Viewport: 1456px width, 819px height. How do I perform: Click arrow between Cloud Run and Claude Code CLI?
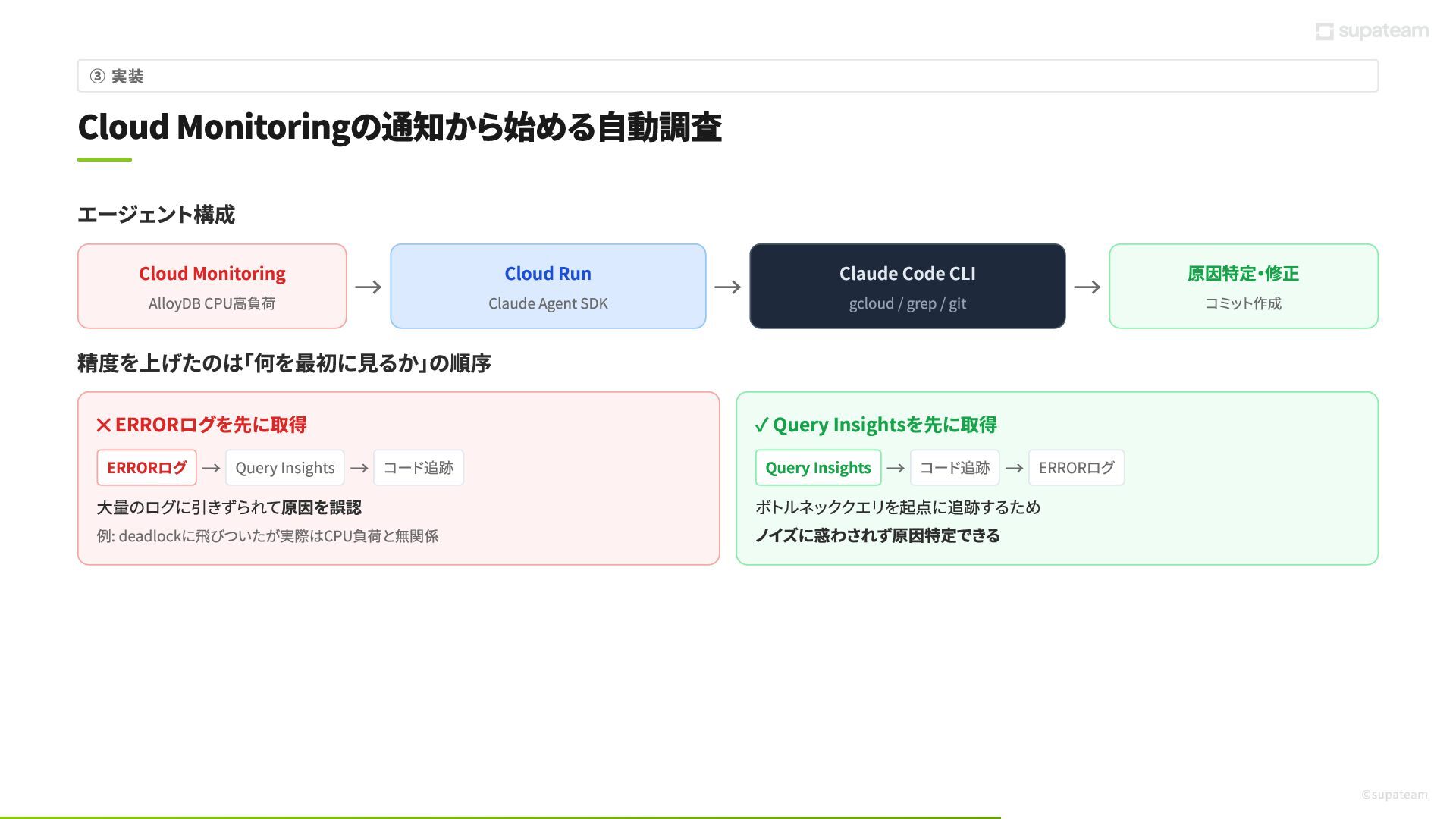point(728,287)
